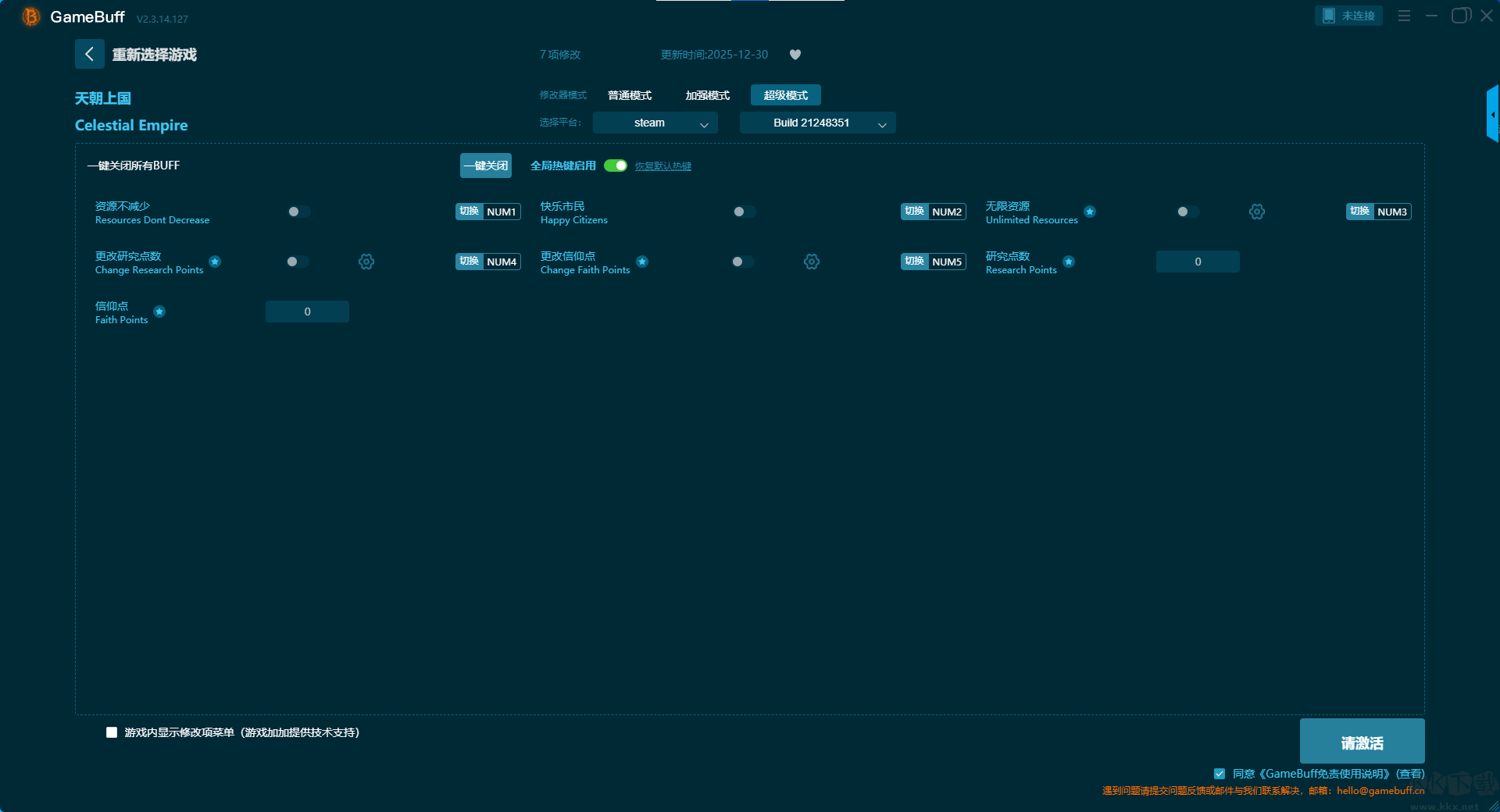The height and width of the screenshot is (812, 1500).
Task: Select the 加强模式 enhanced mode tab
Action: coord(707,95)
